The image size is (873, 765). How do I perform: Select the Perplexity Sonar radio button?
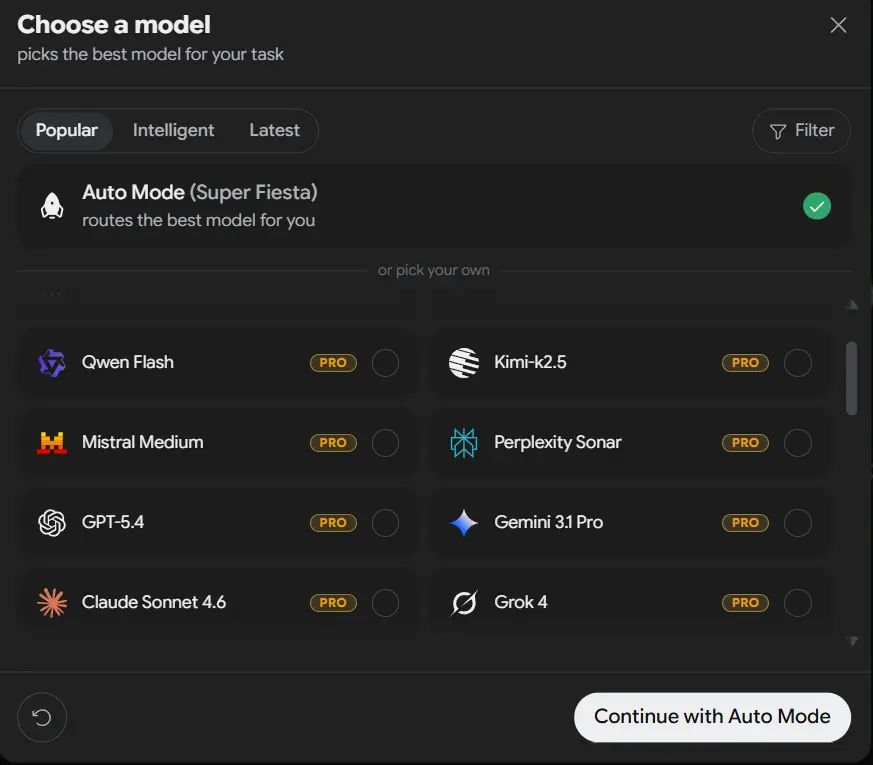(797, 443)
